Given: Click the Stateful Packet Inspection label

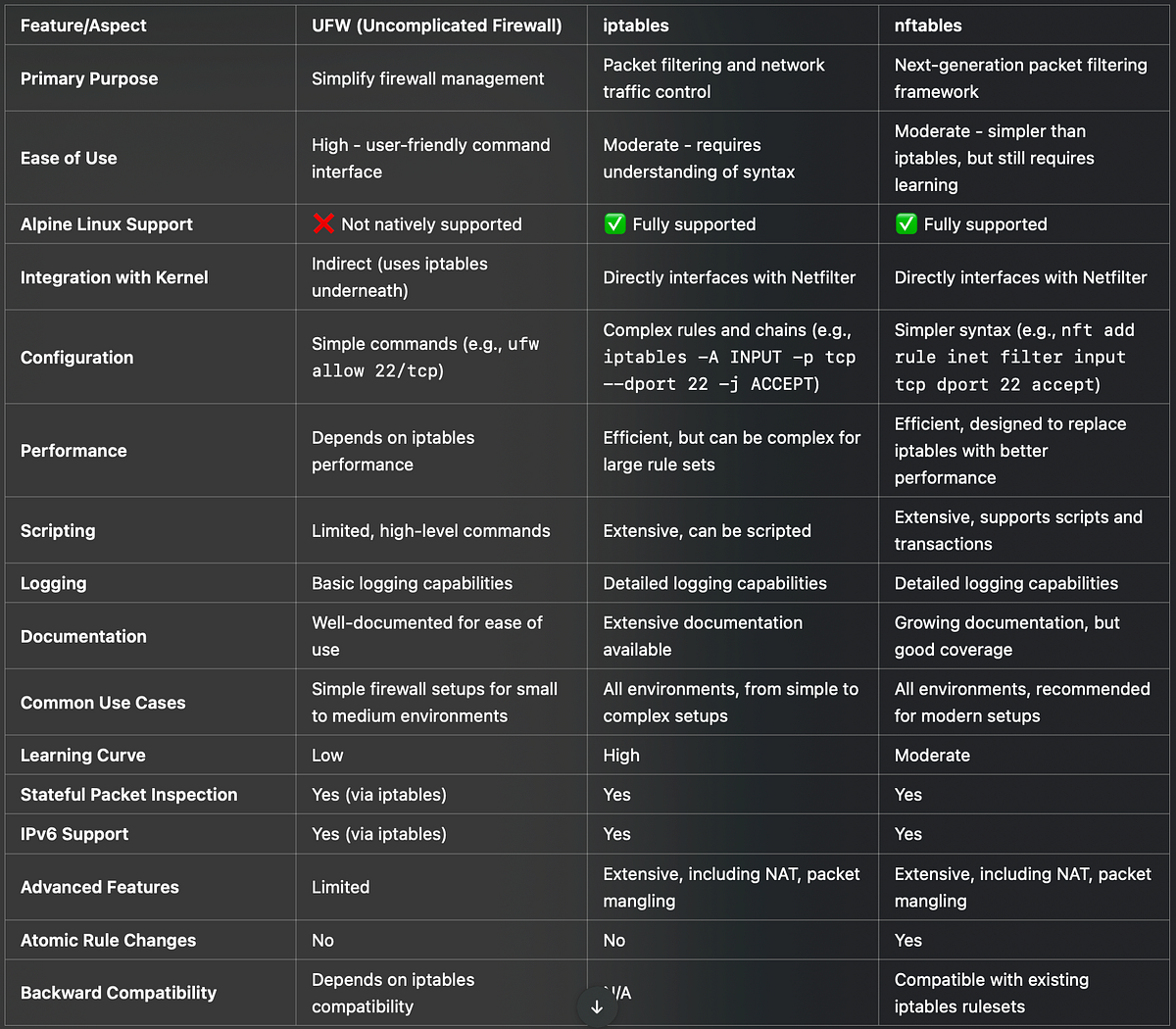Looking at the screenshot, I should coord(128,795).
